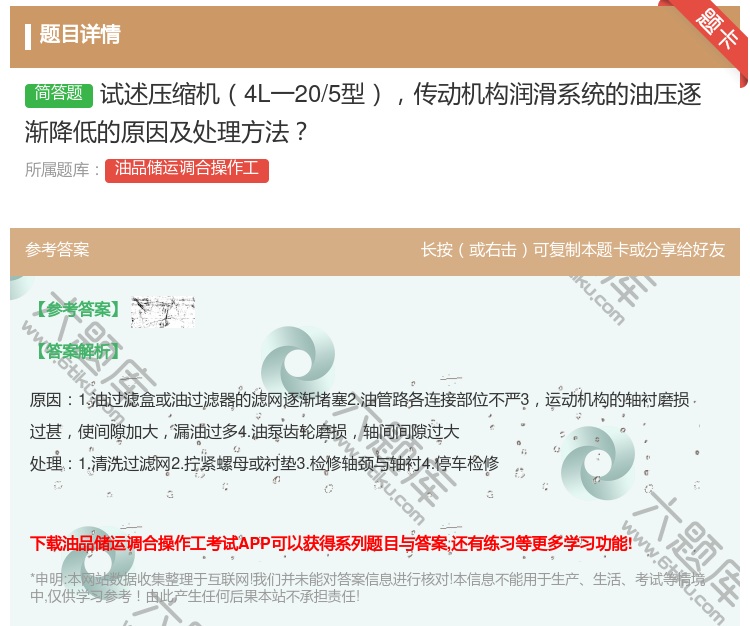Click the green 【参考答案】 label
The width and height of the screenshot is (750, 626).
[x=79, y=310]
